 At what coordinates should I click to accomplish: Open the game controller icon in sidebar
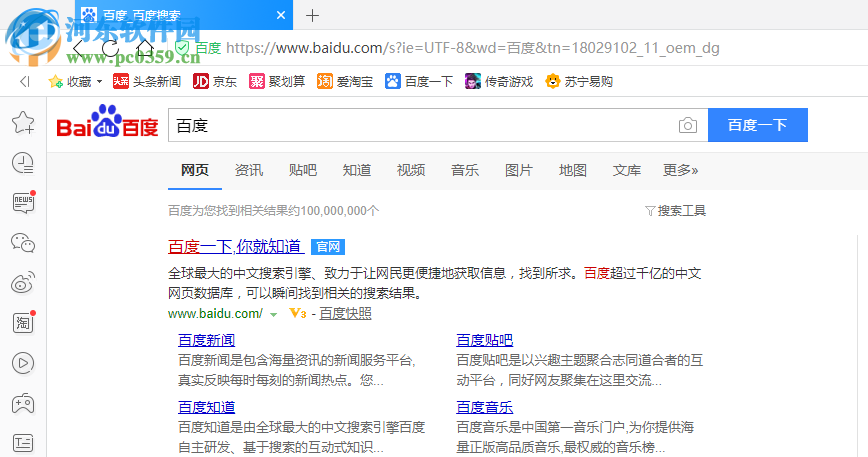(x=23, y=403)
